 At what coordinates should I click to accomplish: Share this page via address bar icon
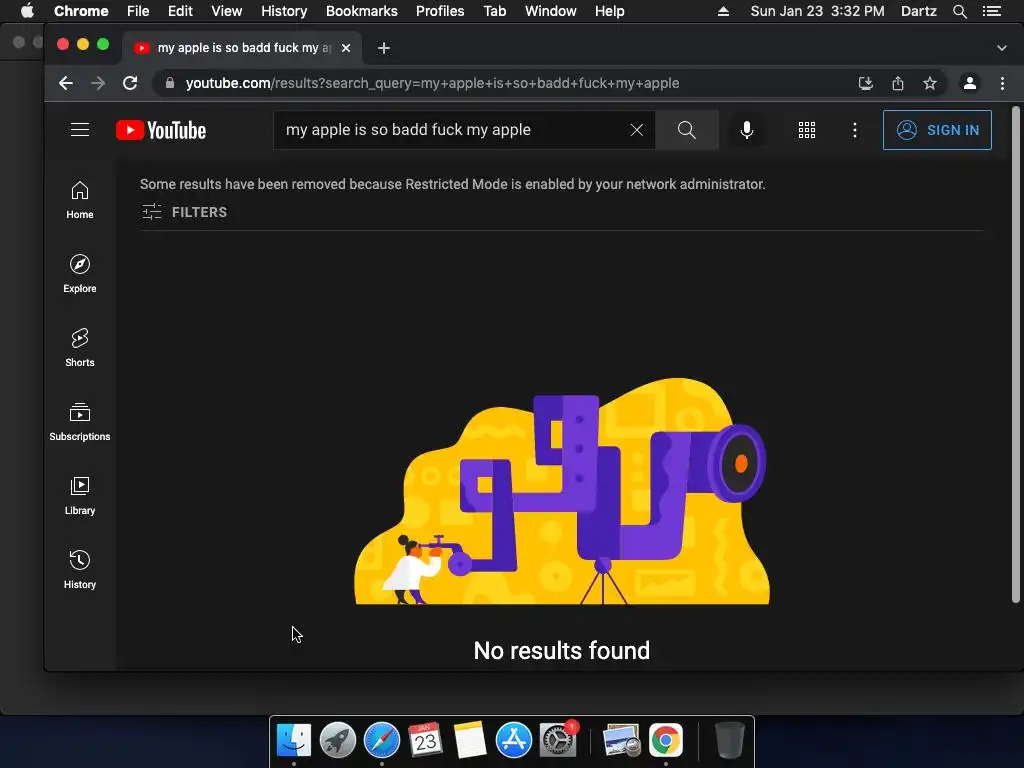[x=898, y=83]
